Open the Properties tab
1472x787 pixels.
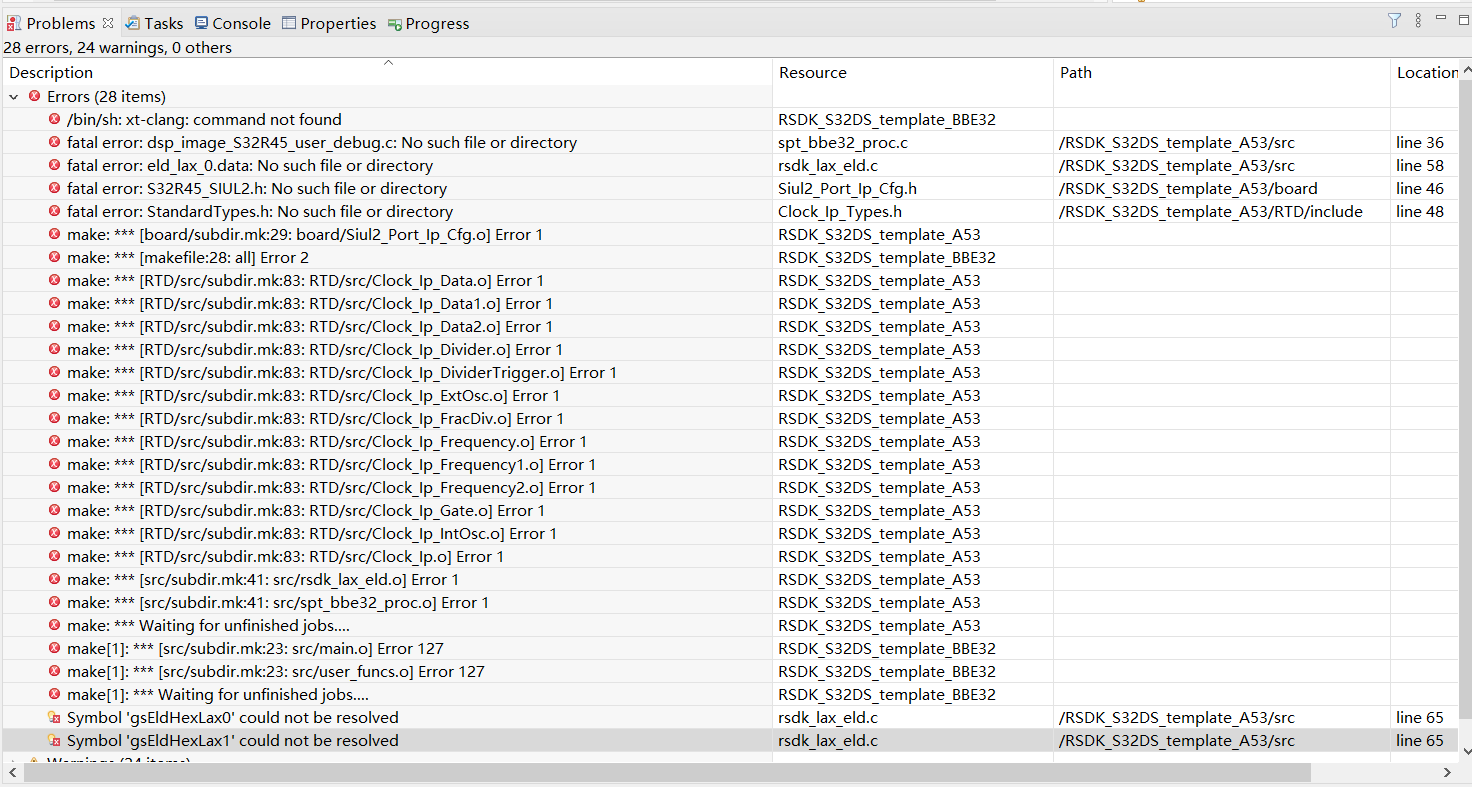(329, 23)
